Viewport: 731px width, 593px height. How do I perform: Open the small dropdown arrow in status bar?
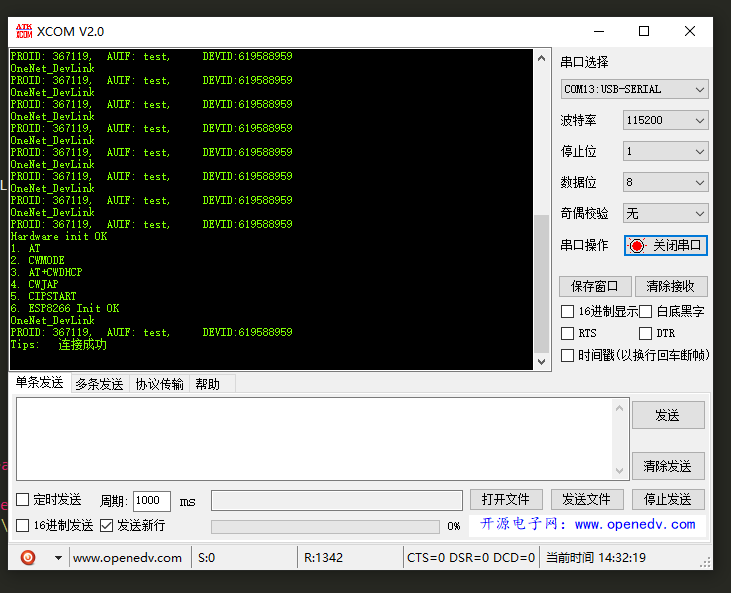[x=58, y=558]
